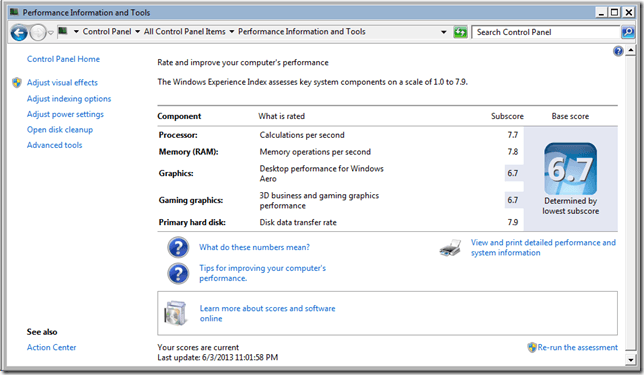Open help via blue question mark icon
Screen dimensions: 644x375
(618, 51)
